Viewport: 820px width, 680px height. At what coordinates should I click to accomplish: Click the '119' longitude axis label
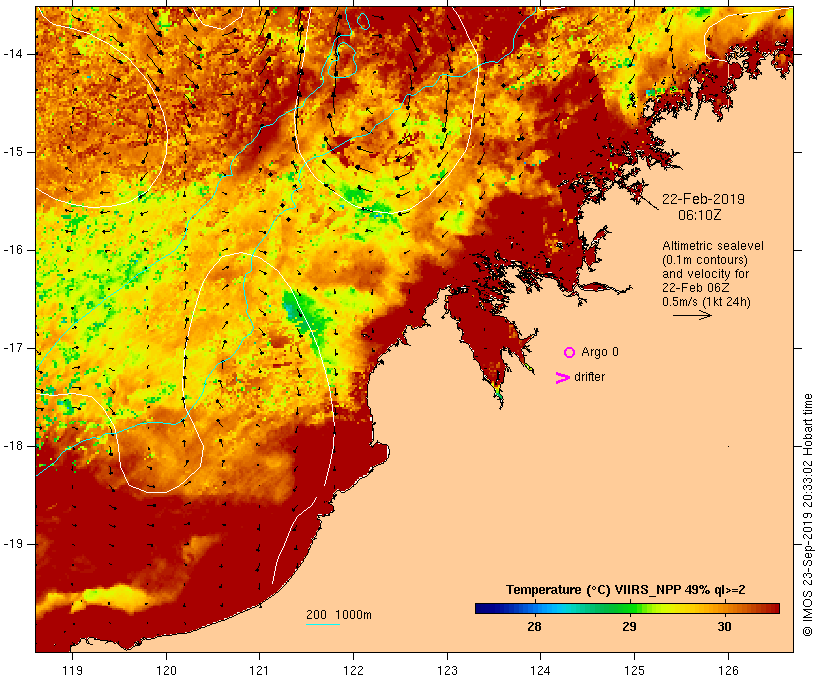point(73,670)
